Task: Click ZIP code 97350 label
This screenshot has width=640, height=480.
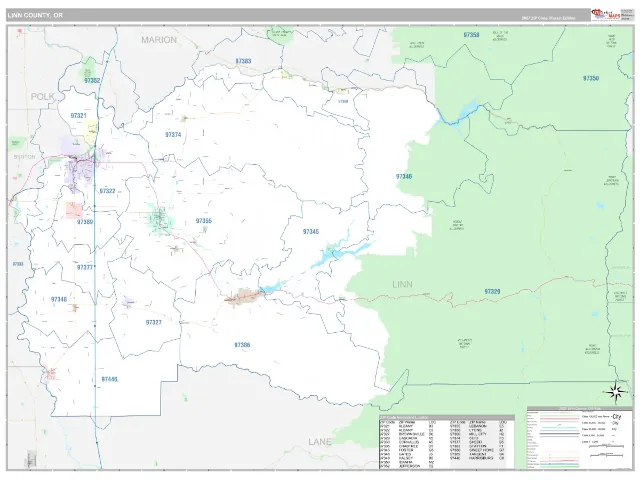Action: click(x=591, y=78)
